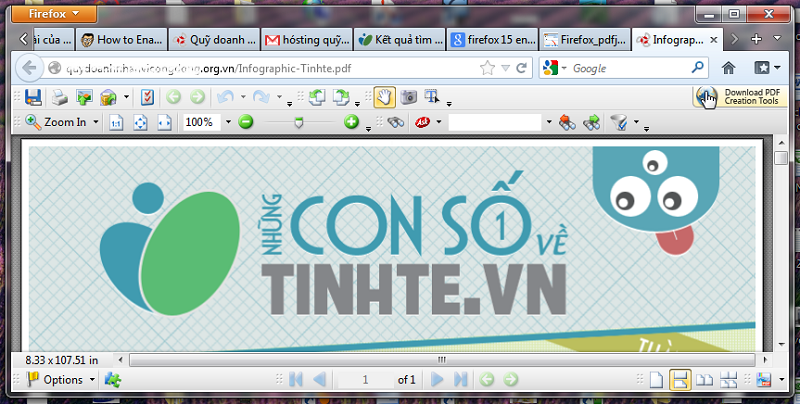
Task: Print the PDF with printer icon
Action: click(x=59, y=97)
